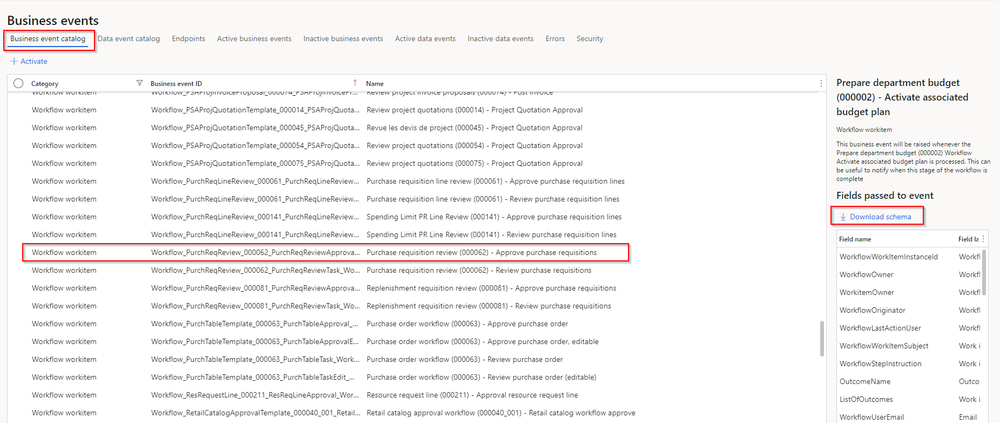Click the Name column header

375,84
